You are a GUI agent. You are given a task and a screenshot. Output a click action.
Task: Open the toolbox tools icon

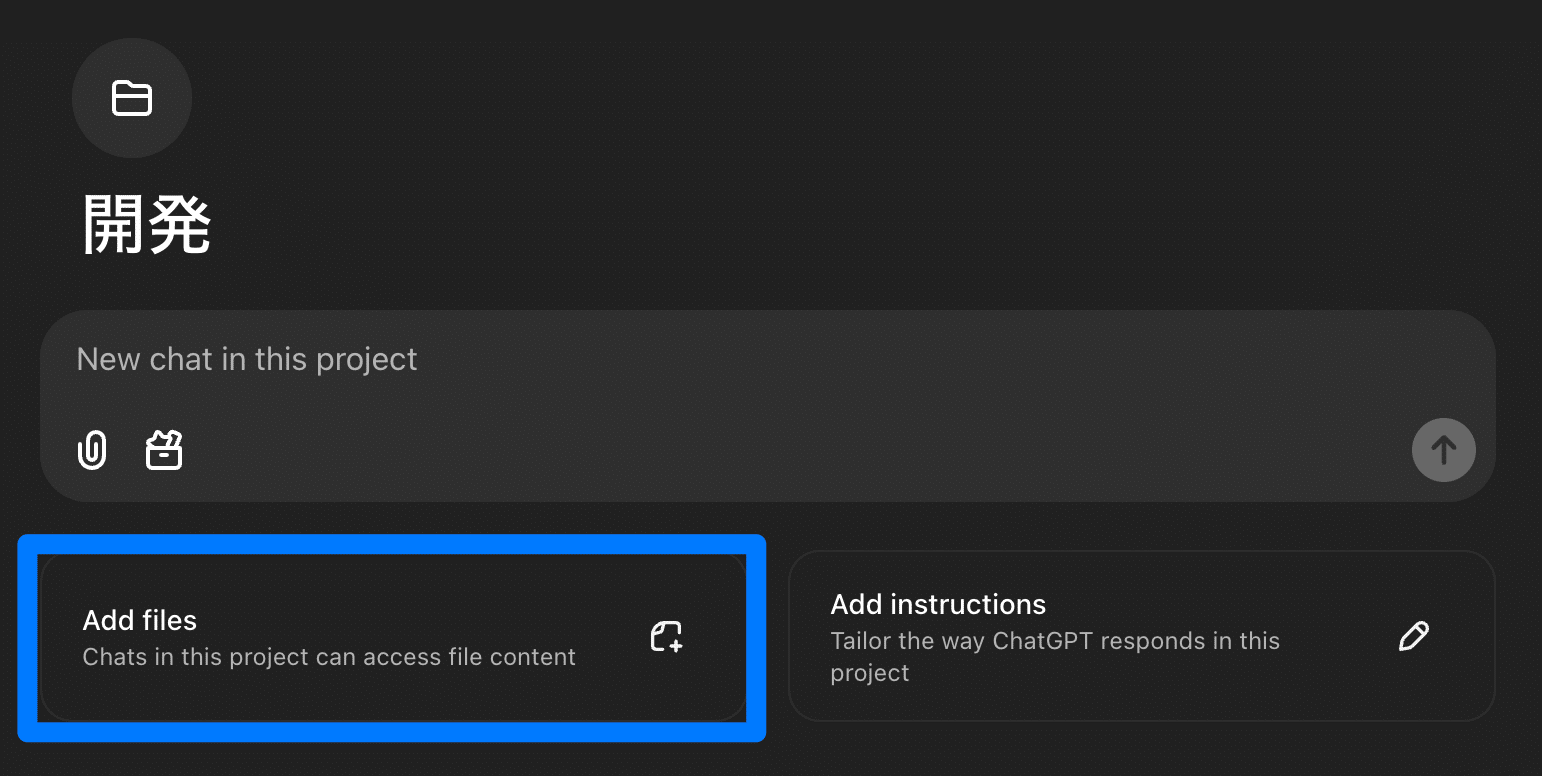[x=164, y=450]
